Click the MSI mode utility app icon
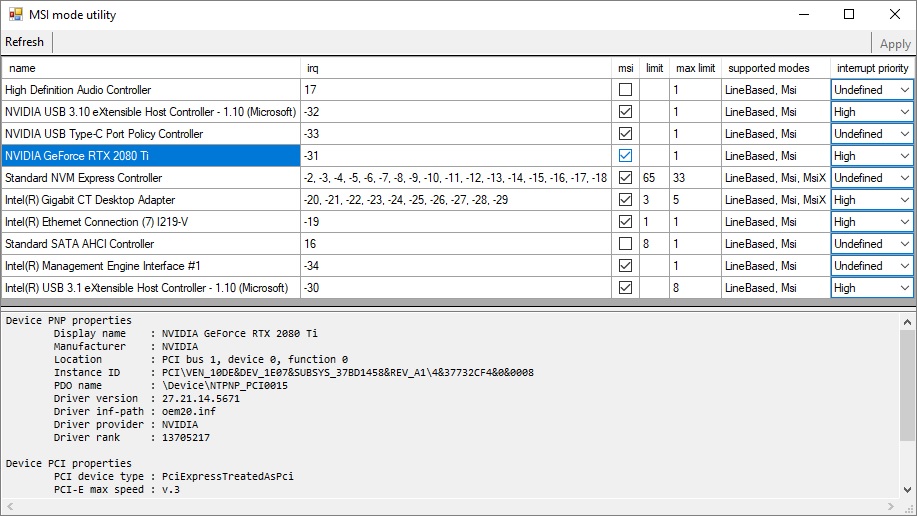917x516 pixels. (x=16, y=15)
